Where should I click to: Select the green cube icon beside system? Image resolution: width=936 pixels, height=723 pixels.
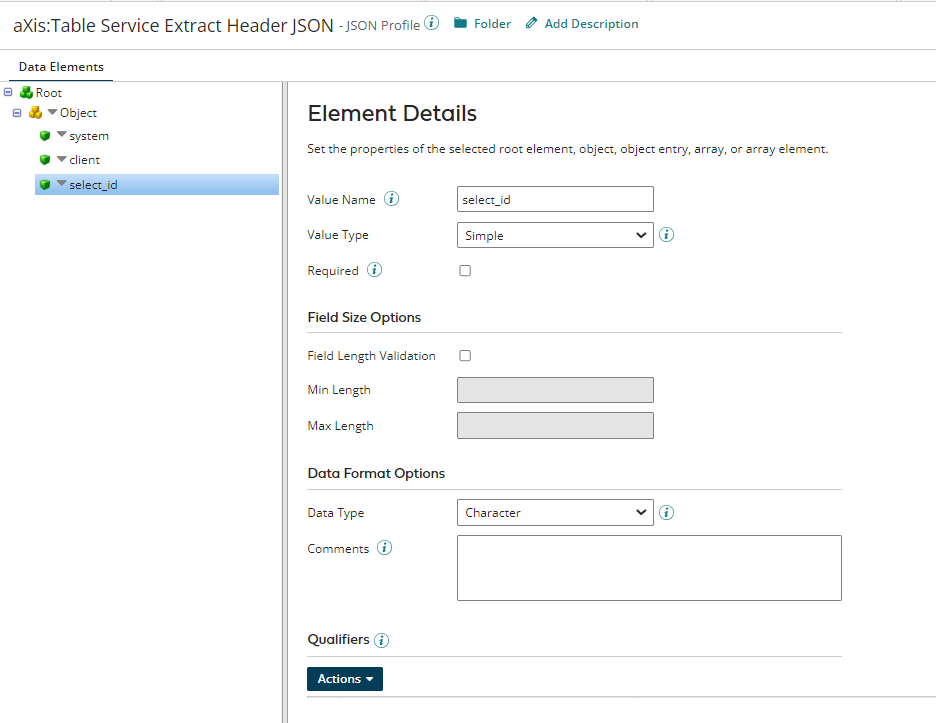44,135
